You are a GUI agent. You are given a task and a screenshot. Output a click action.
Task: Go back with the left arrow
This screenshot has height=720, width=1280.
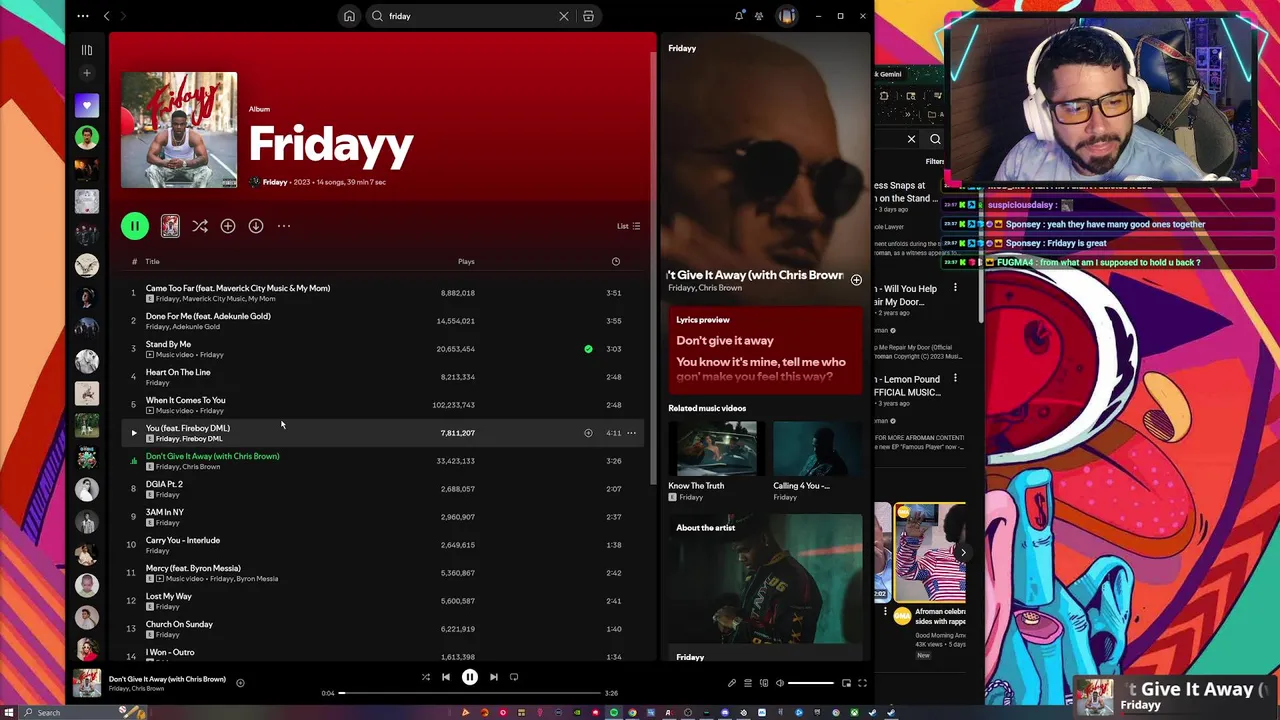(107, 16)
